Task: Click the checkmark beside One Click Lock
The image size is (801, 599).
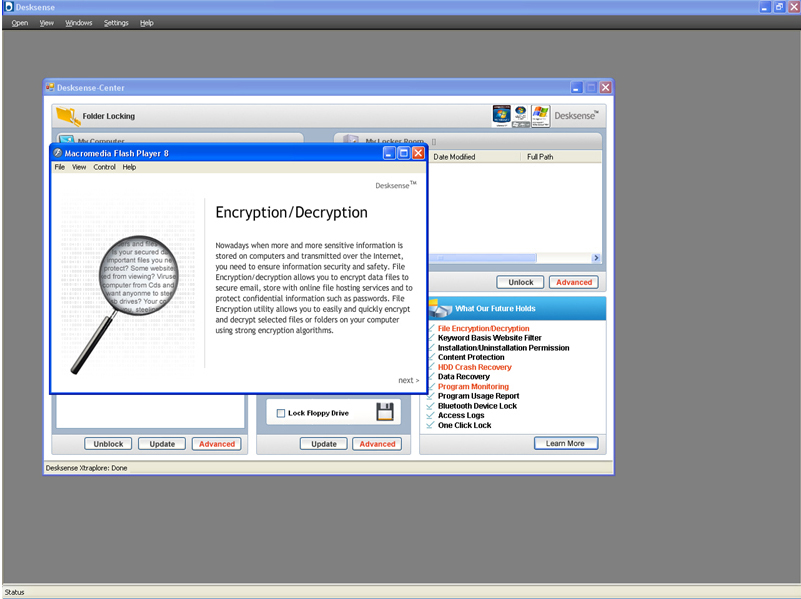Action: tap(430, 425)
